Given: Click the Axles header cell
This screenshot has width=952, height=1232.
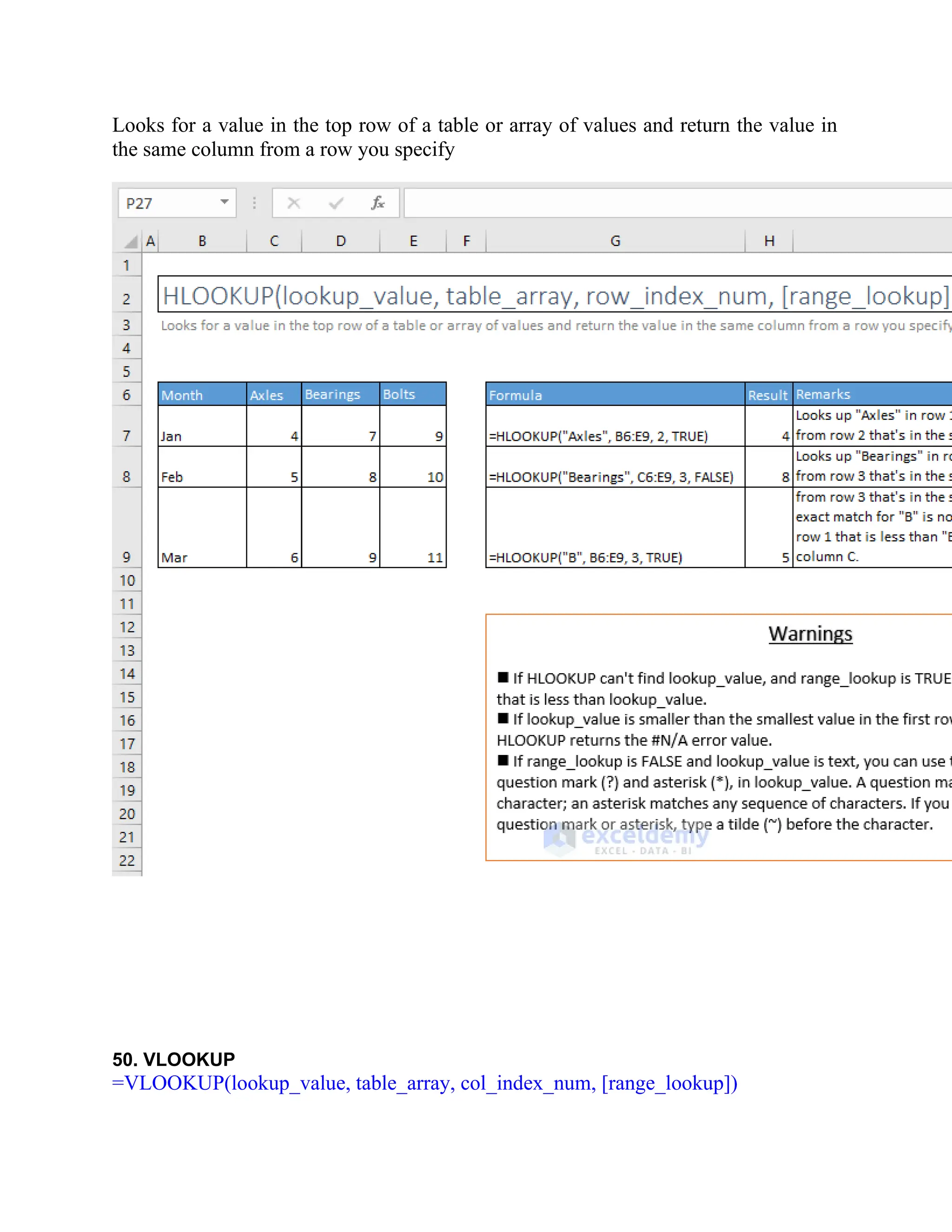Looking at the screenshot, I should [x=274, y=394].
